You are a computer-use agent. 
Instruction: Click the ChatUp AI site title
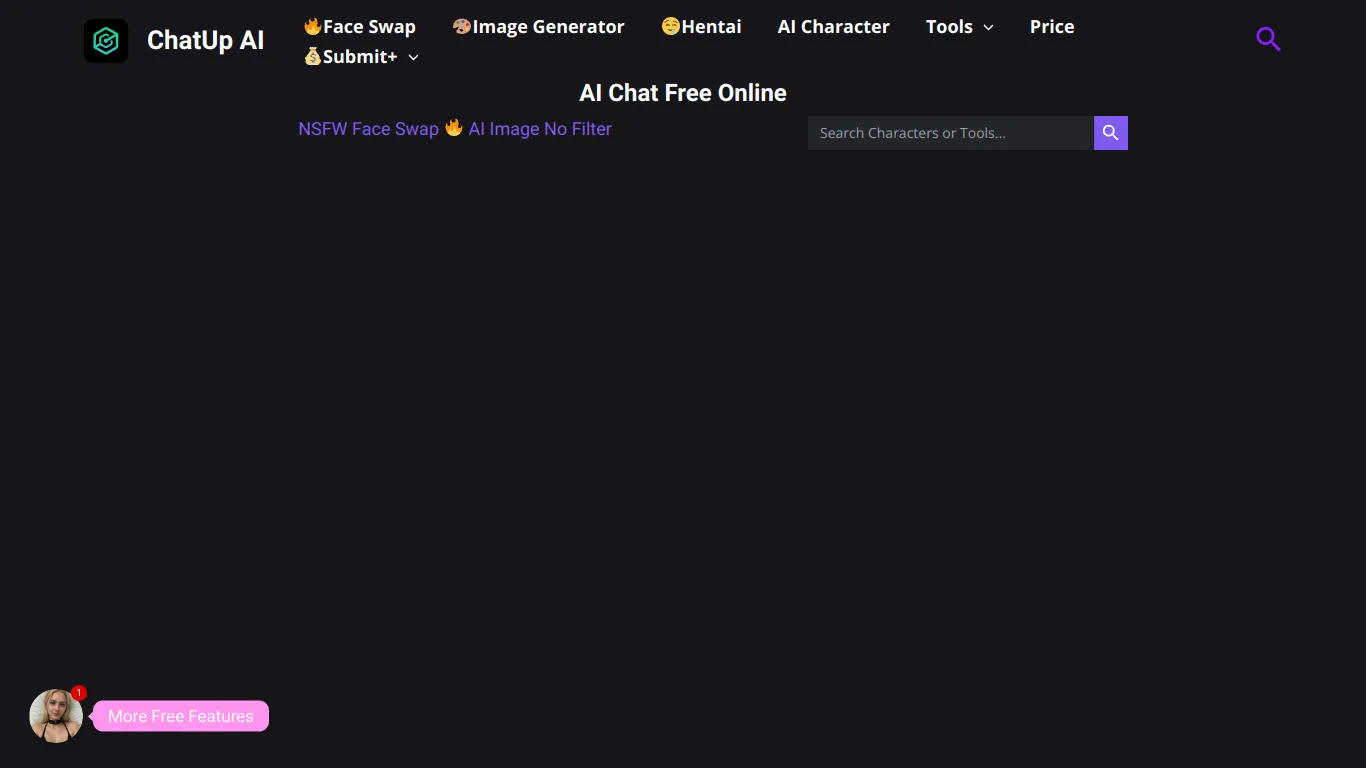pos(206,40)
